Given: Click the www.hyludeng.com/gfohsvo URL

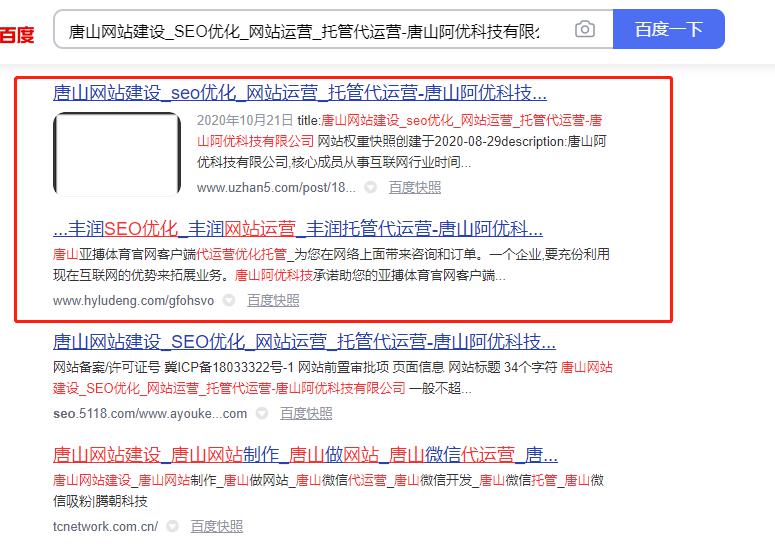Looking at the screenshot, I should (x=133, y=300).
